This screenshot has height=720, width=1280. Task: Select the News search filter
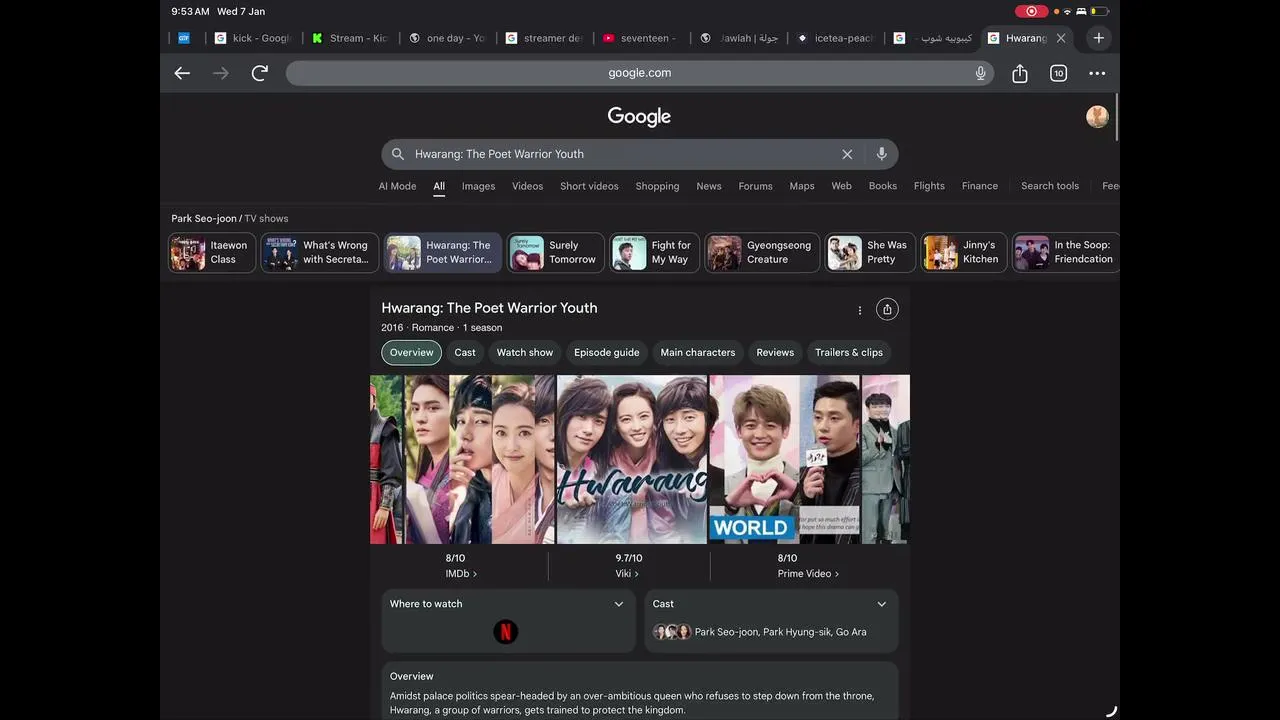tap(709, 186)
